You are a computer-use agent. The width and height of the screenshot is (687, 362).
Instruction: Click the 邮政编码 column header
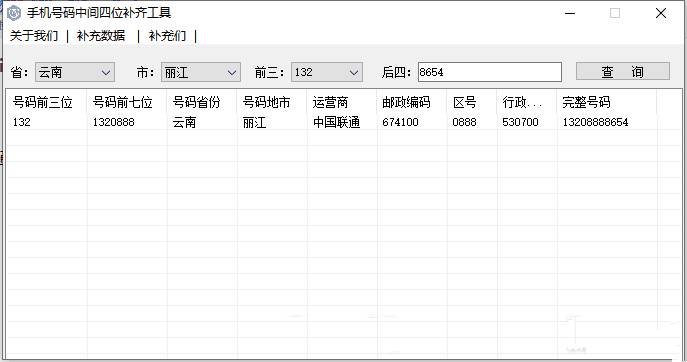click(412, 103)
